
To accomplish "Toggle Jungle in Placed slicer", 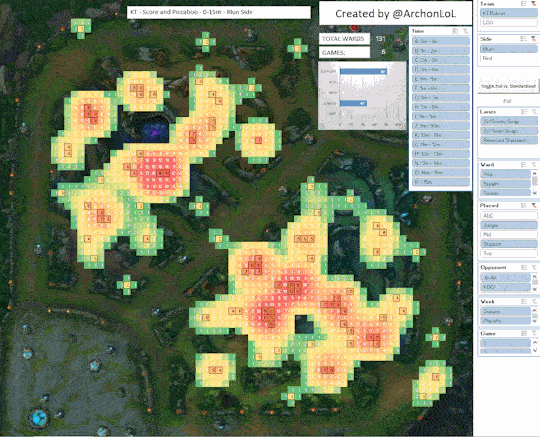I will (x=509, y=225).
